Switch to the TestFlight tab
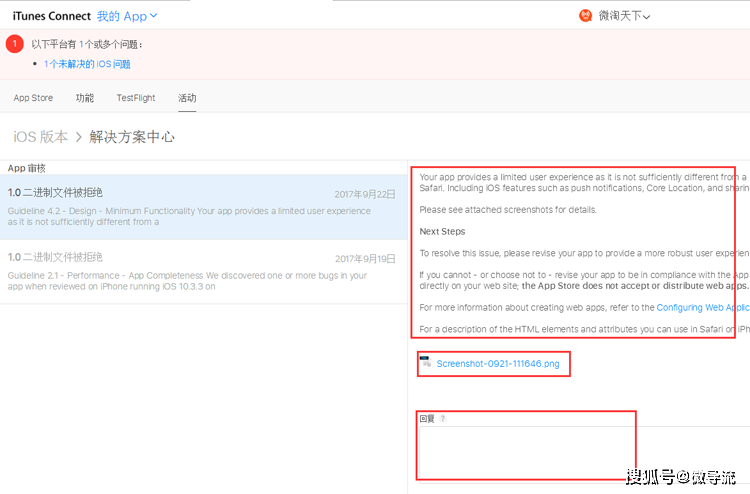The height and width of the screenshot is (494, 750). [136, 98]
